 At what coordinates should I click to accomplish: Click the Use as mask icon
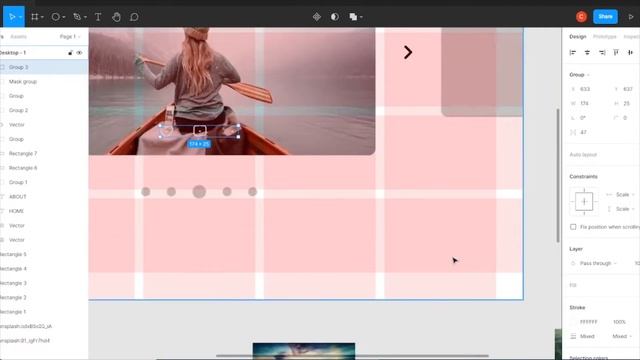pyautogui.click(x=335, y=17)
